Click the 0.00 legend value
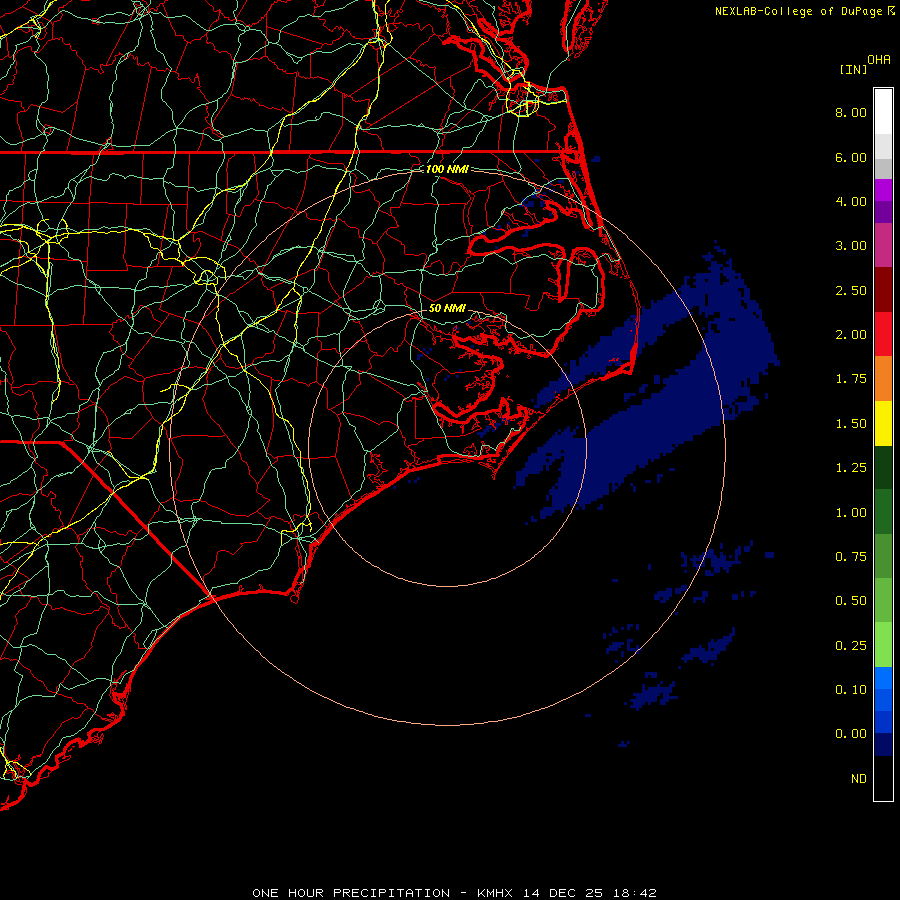 pyautogui.click(x=851, y=734)
